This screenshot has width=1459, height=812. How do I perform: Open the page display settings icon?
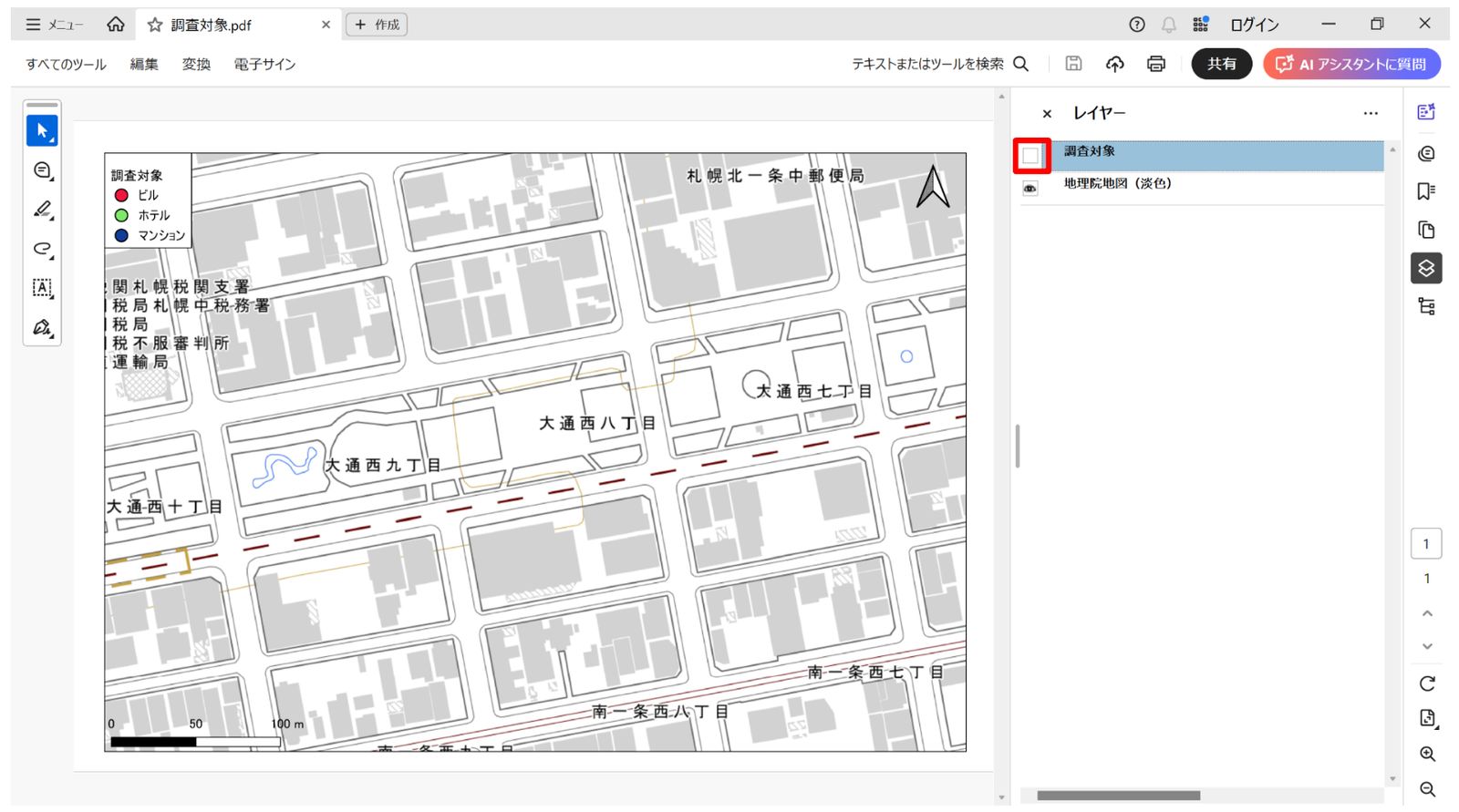(x=1427, y=718)
